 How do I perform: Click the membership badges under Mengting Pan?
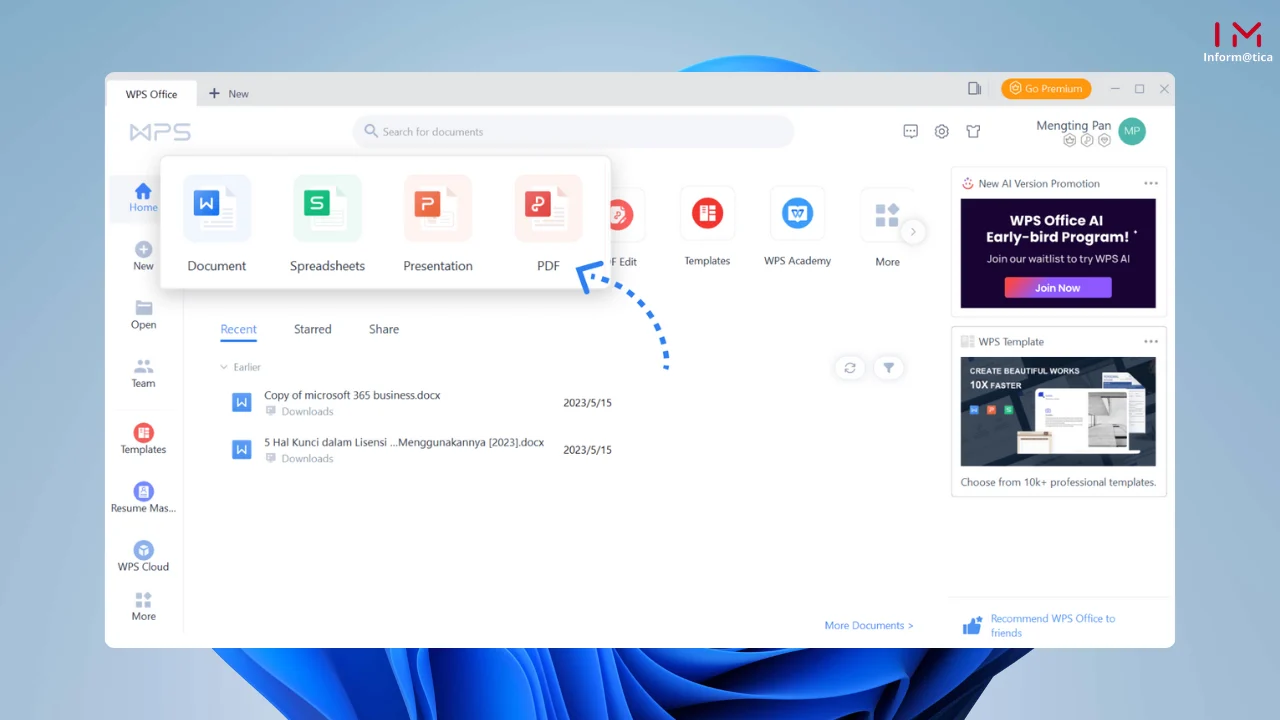tap(1087, 141)
